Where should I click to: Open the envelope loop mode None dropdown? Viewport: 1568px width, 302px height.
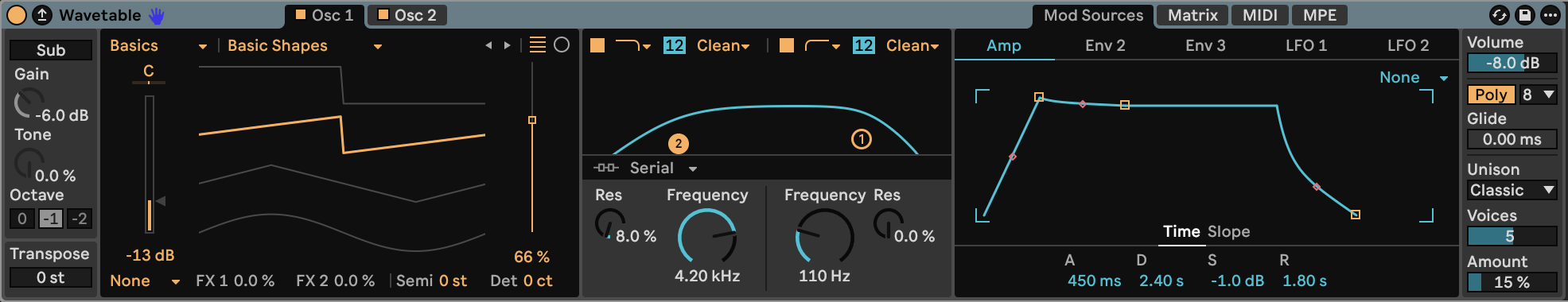coord(1414,77)
